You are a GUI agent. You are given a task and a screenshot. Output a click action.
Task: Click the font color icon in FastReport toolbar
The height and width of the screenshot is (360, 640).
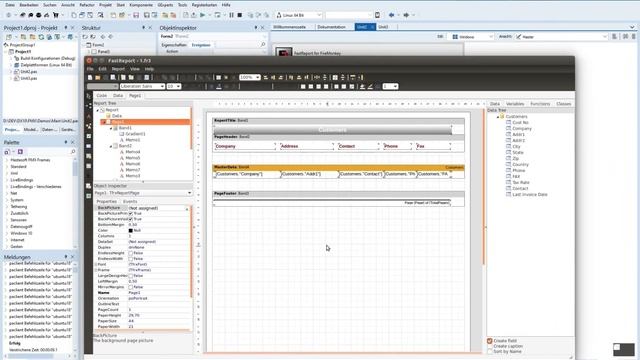pos(219,86)
